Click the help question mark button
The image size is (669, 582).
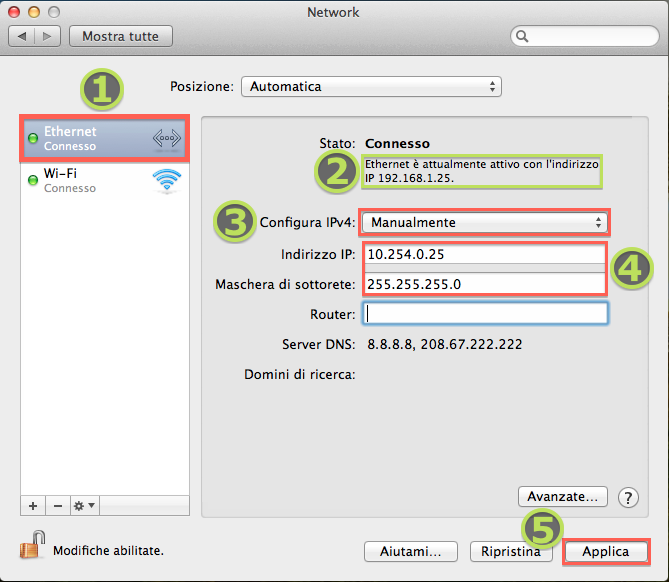628,497
